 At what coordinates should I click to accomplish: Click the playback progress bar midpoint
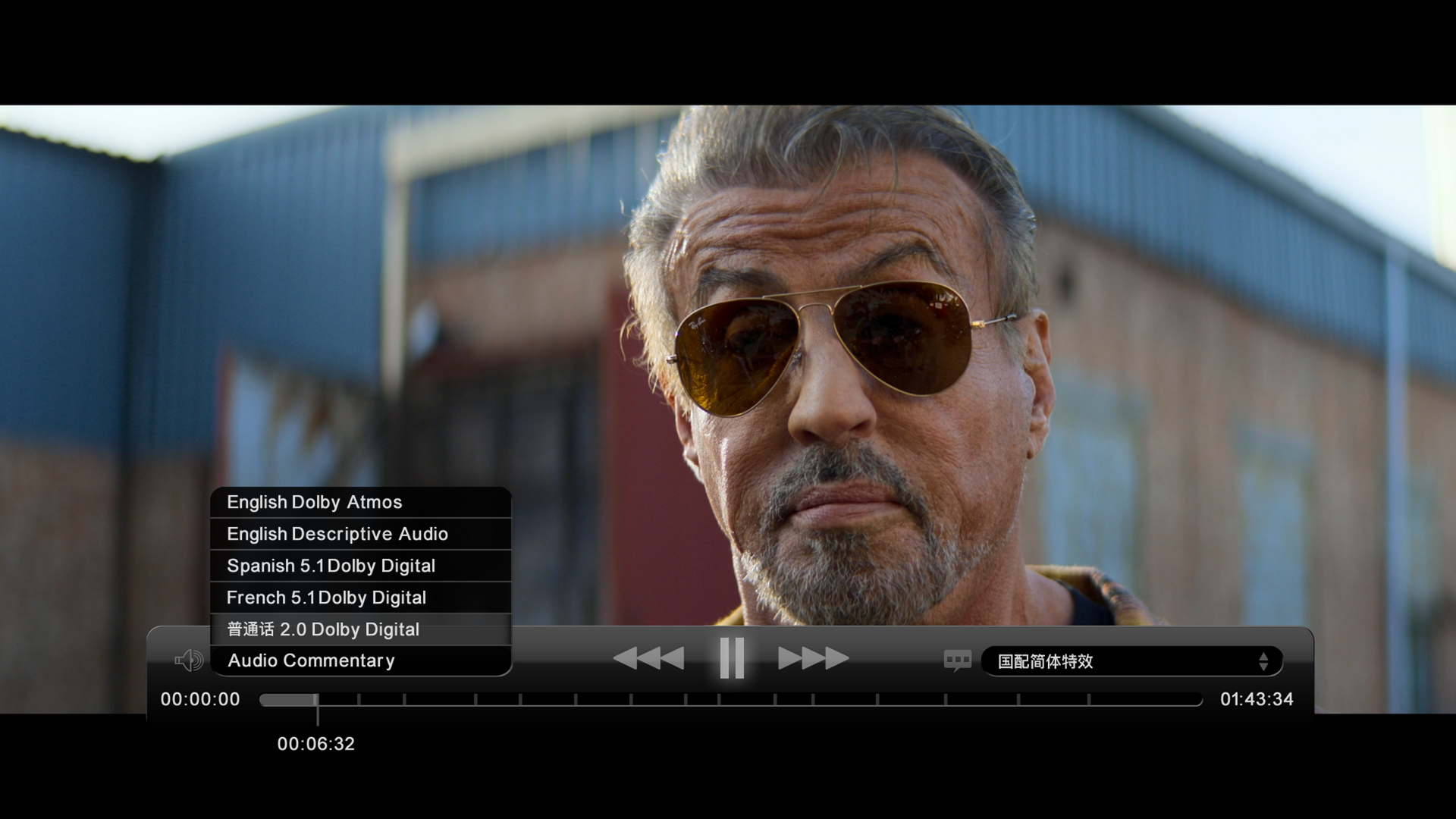731,699
